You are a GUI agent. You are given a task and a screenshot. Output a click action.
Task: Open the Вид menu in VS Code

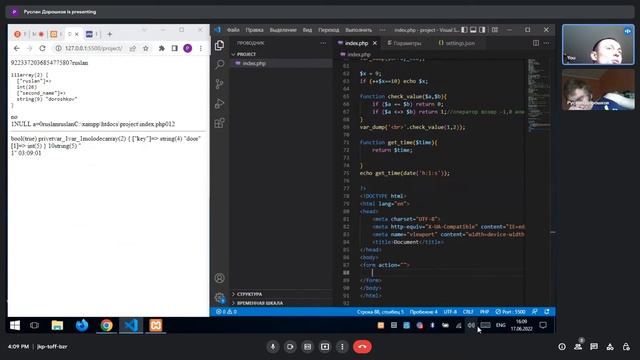click(307, 30)
